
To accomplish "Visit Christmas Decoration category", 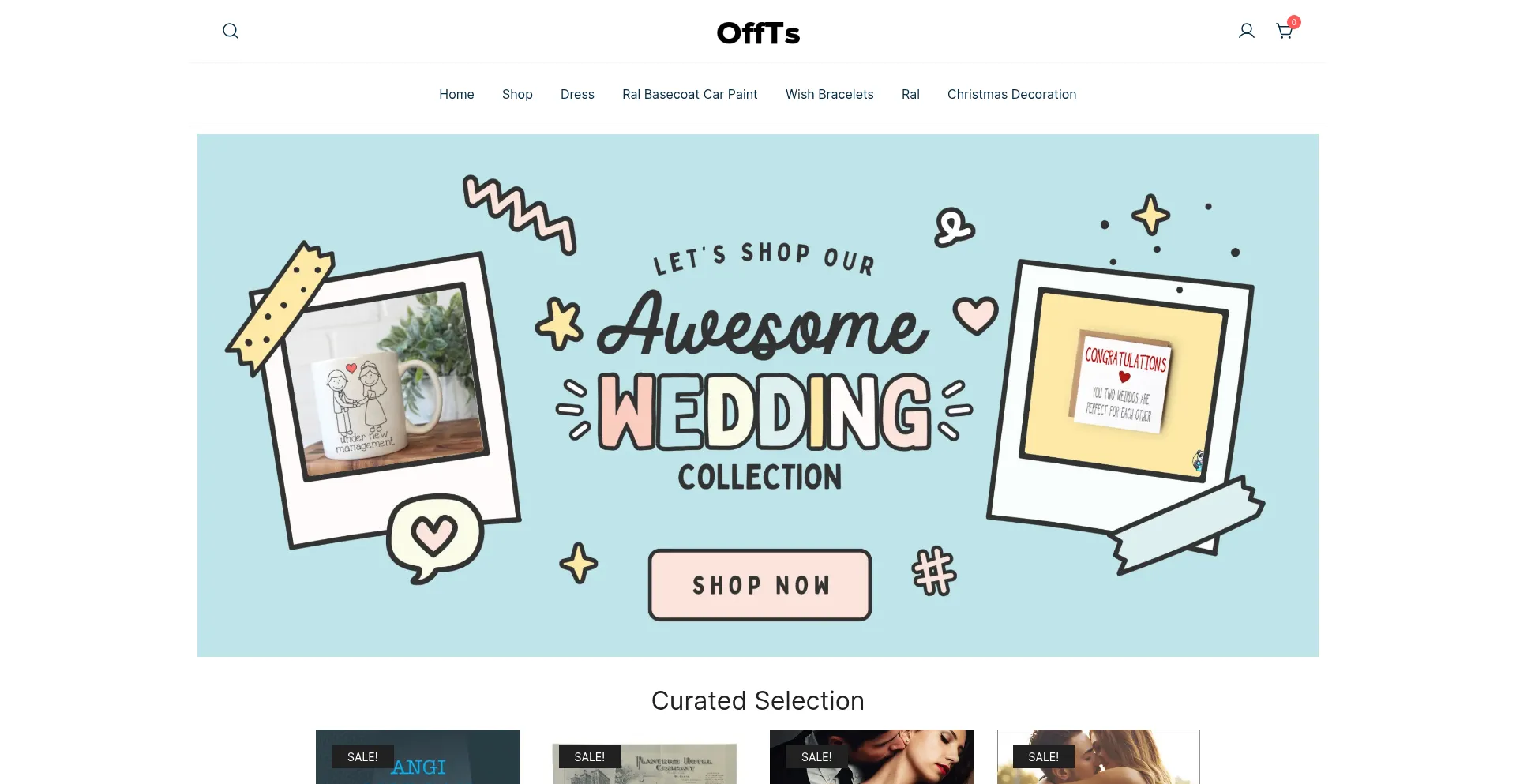I will [1011, 94].
